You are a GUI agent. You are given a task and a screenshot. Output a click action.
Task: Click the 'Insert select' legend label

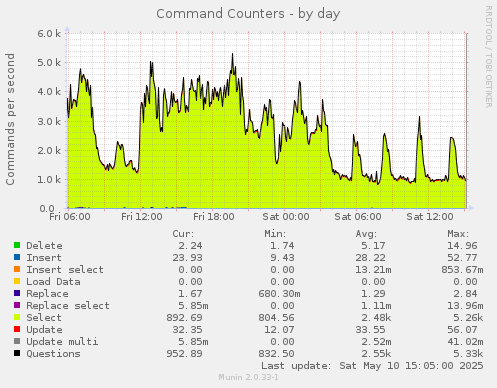[x=65, y=270]
